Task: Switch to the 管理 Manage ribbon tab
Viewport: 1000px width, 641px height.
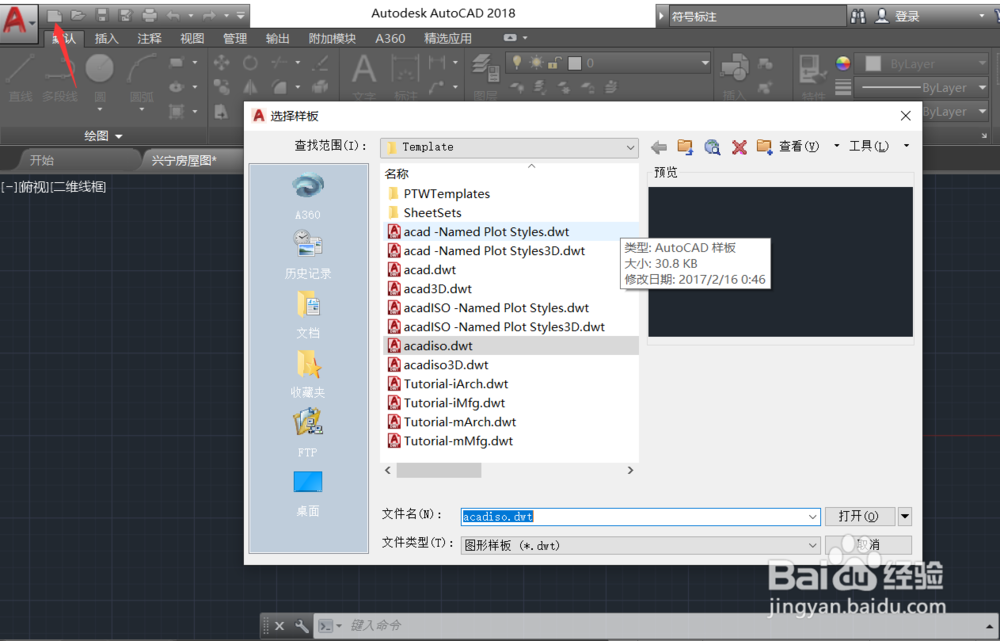Action: 235,39
